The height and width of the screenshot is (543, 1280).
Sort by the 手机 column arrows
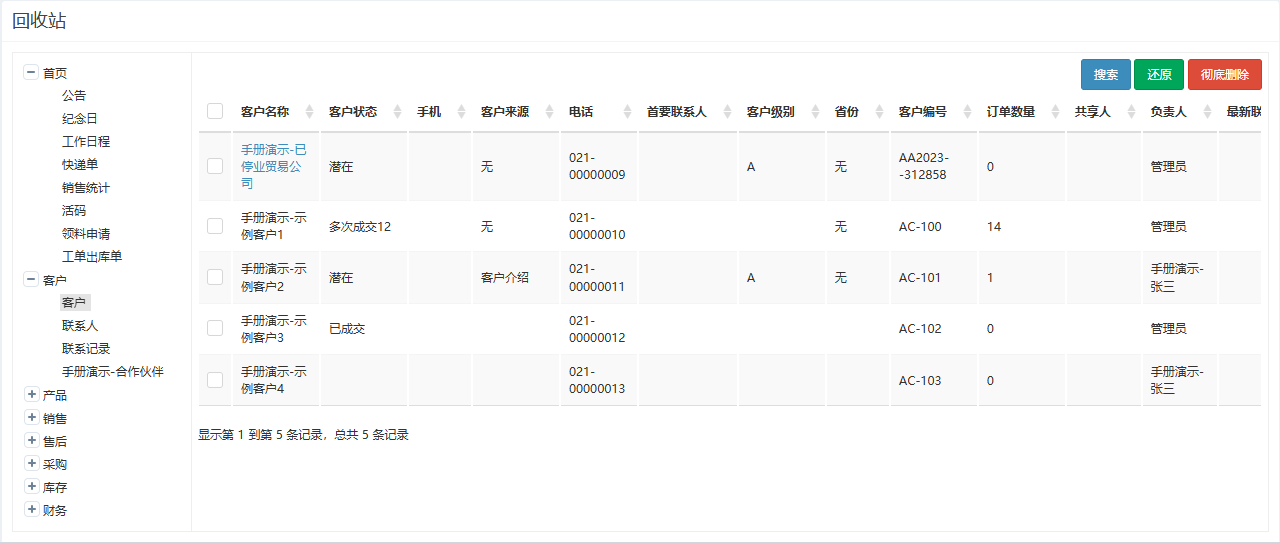[461, 112]
